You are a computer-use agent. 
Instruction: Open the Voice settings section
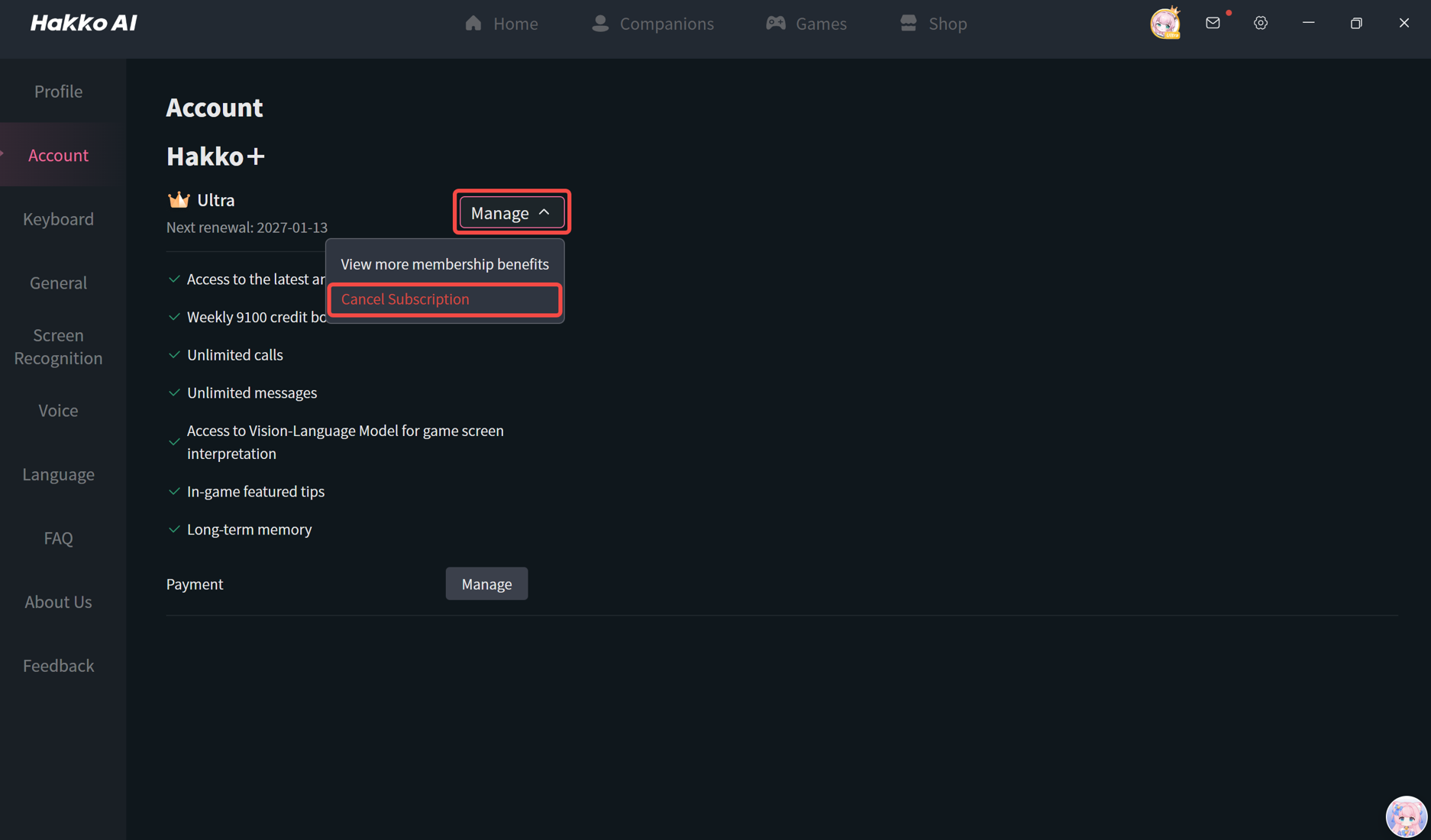click(x=58, y=410)
